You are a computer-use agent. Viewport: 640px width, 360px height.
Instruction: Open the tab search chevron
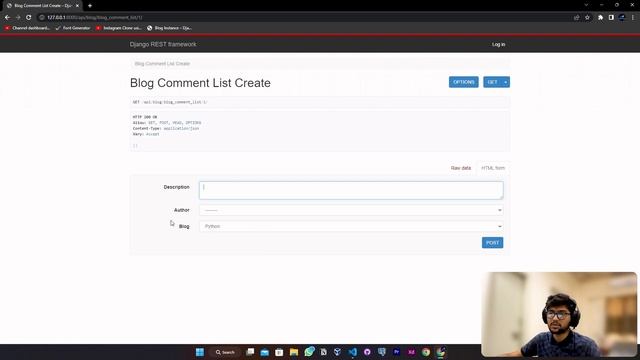tap(586, 5)
